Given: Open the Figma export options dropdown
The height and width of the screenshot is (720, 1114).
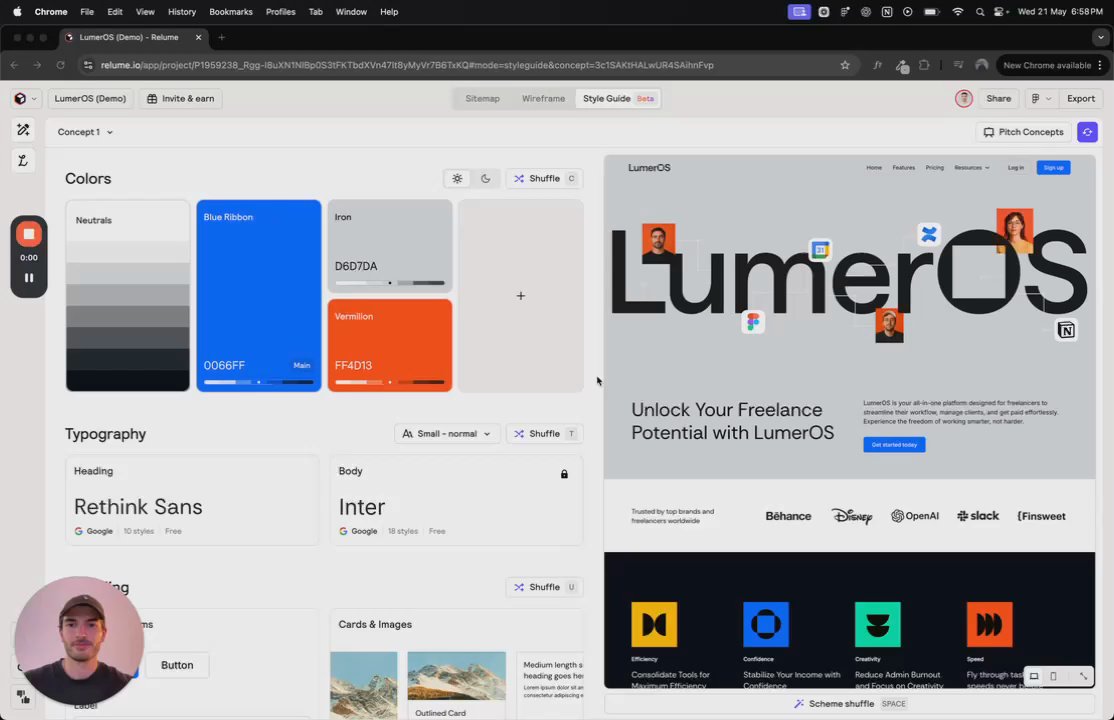Looking at the screenshot, I should tap(1041, 99).
